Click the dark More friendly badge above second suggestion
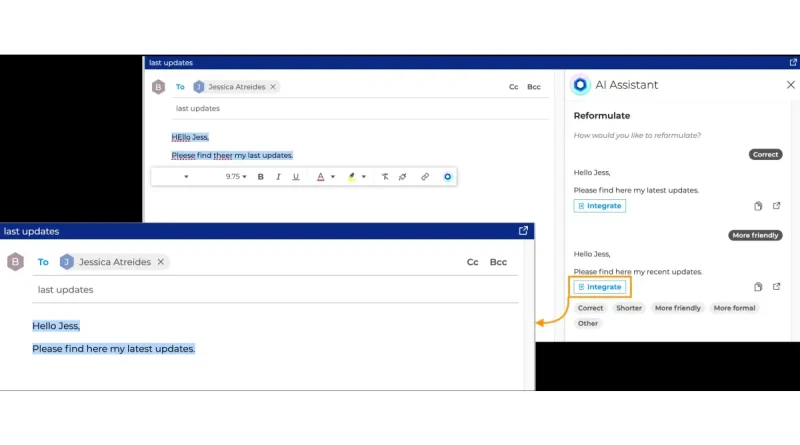The image size is (800, 445). tap(755, 235)
